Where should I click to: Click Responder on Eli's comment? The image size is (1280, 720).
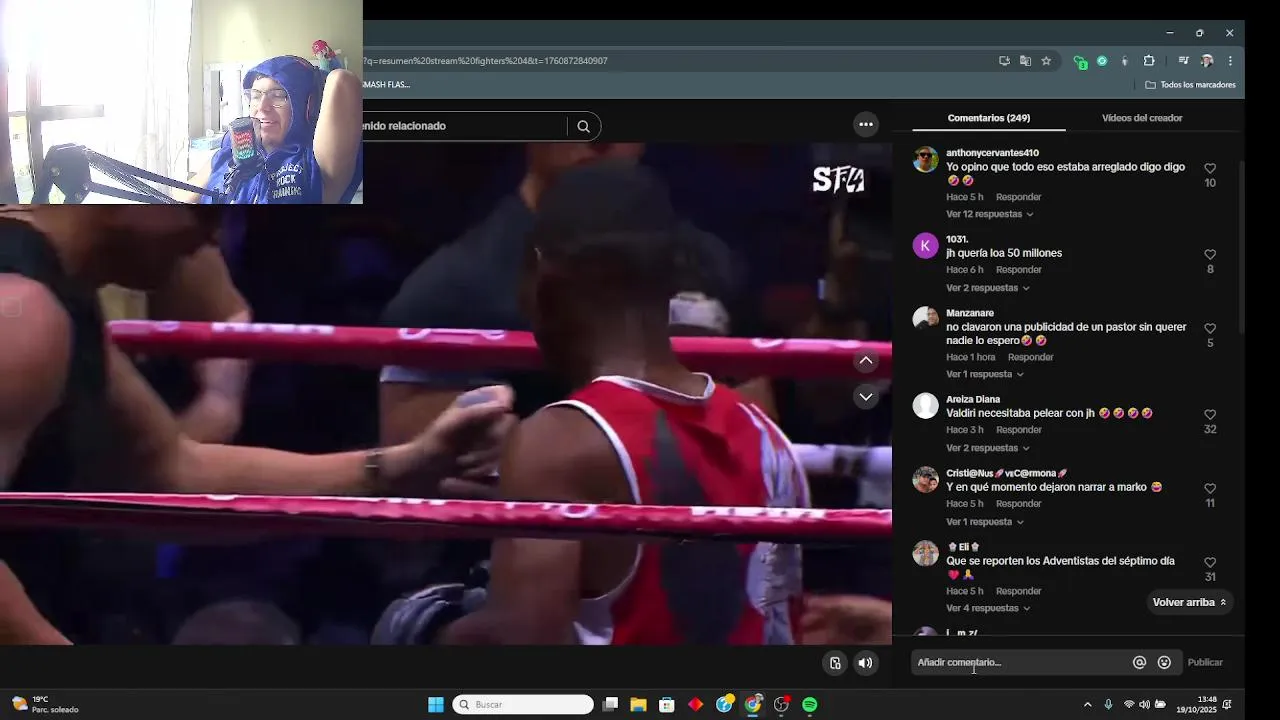(x=1019, y=591)
